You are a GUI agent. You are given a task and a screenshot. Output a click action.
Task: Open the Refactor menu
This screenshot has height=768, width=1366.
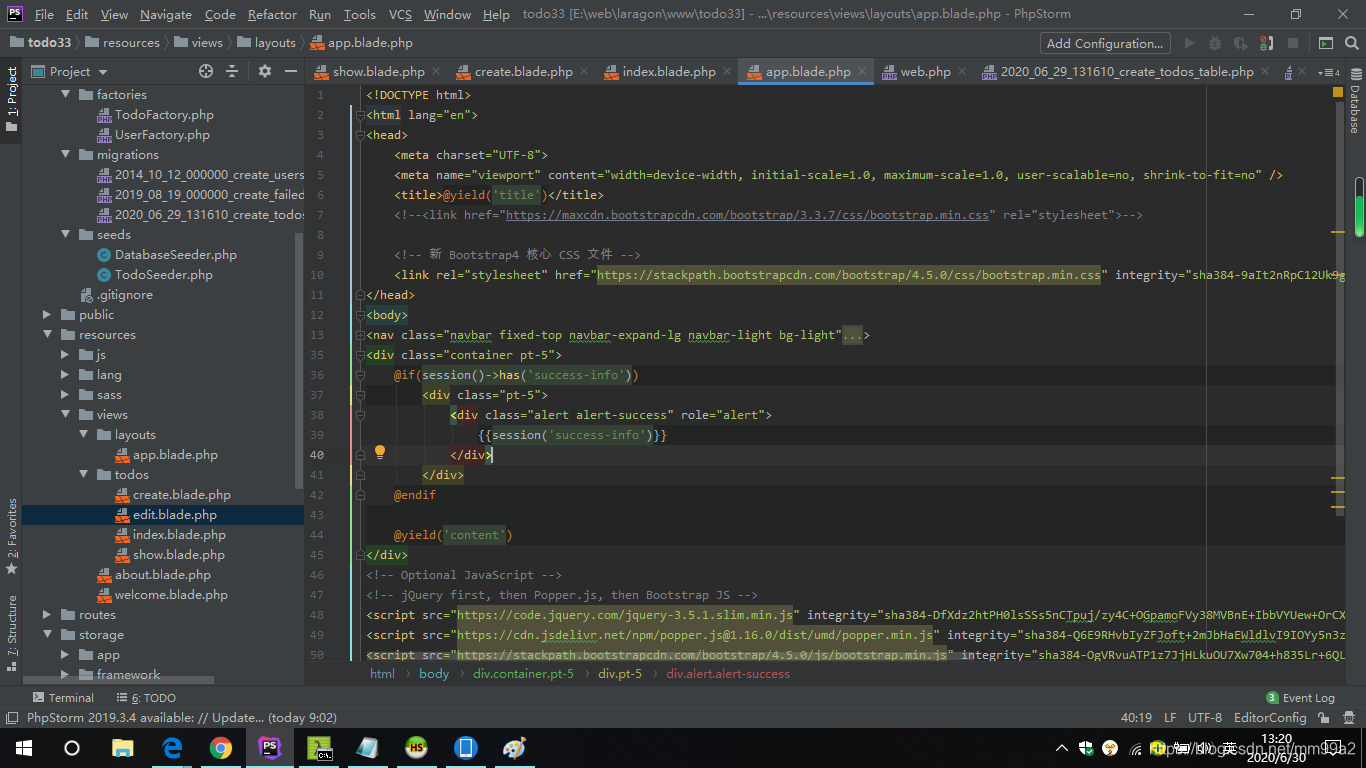272,14
